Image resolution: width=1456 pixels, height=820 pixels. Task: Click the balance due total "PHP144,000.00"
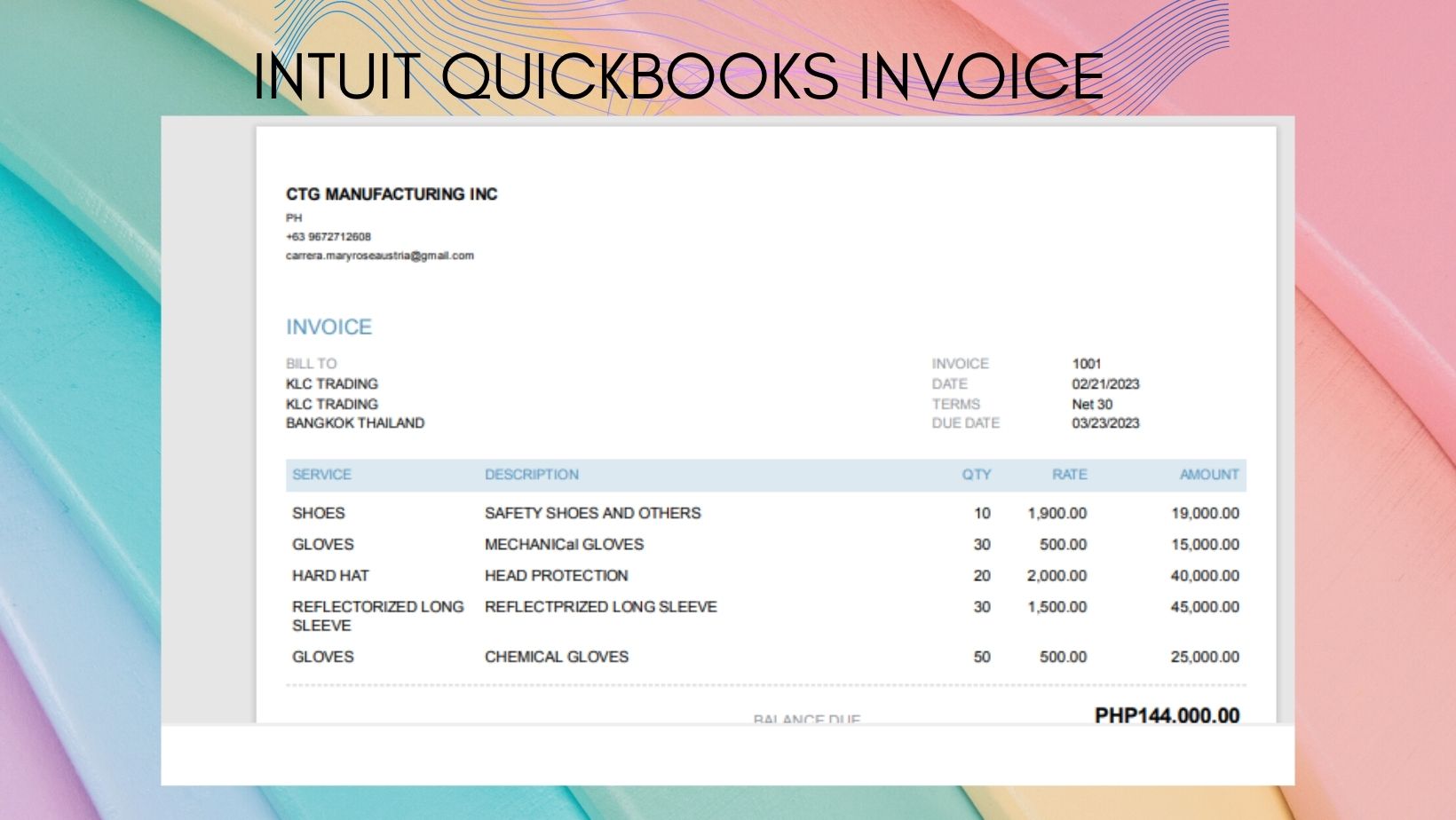[x=1167, y=715]
